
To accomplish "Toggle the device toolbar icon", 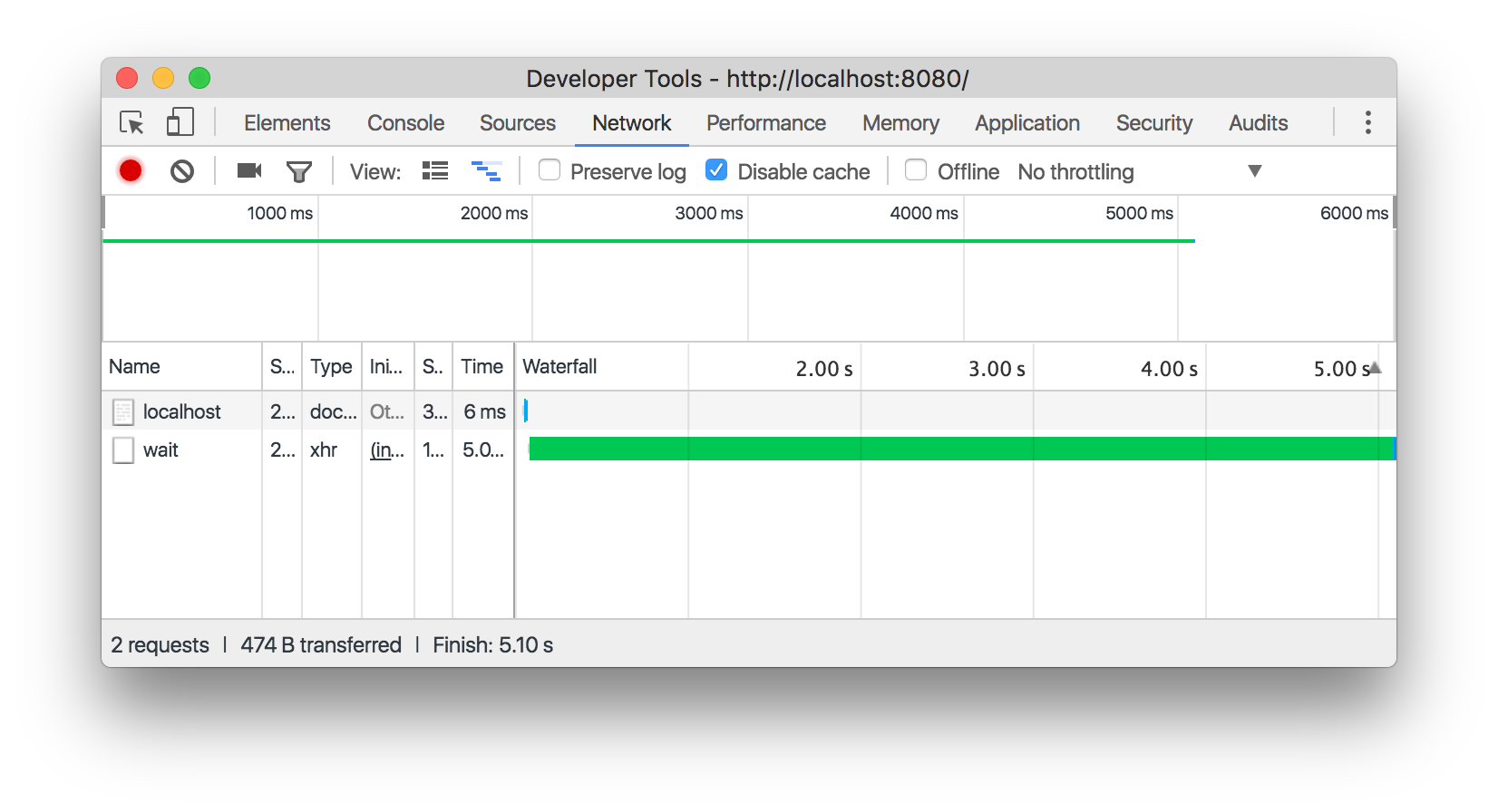I will click(180, 122).
